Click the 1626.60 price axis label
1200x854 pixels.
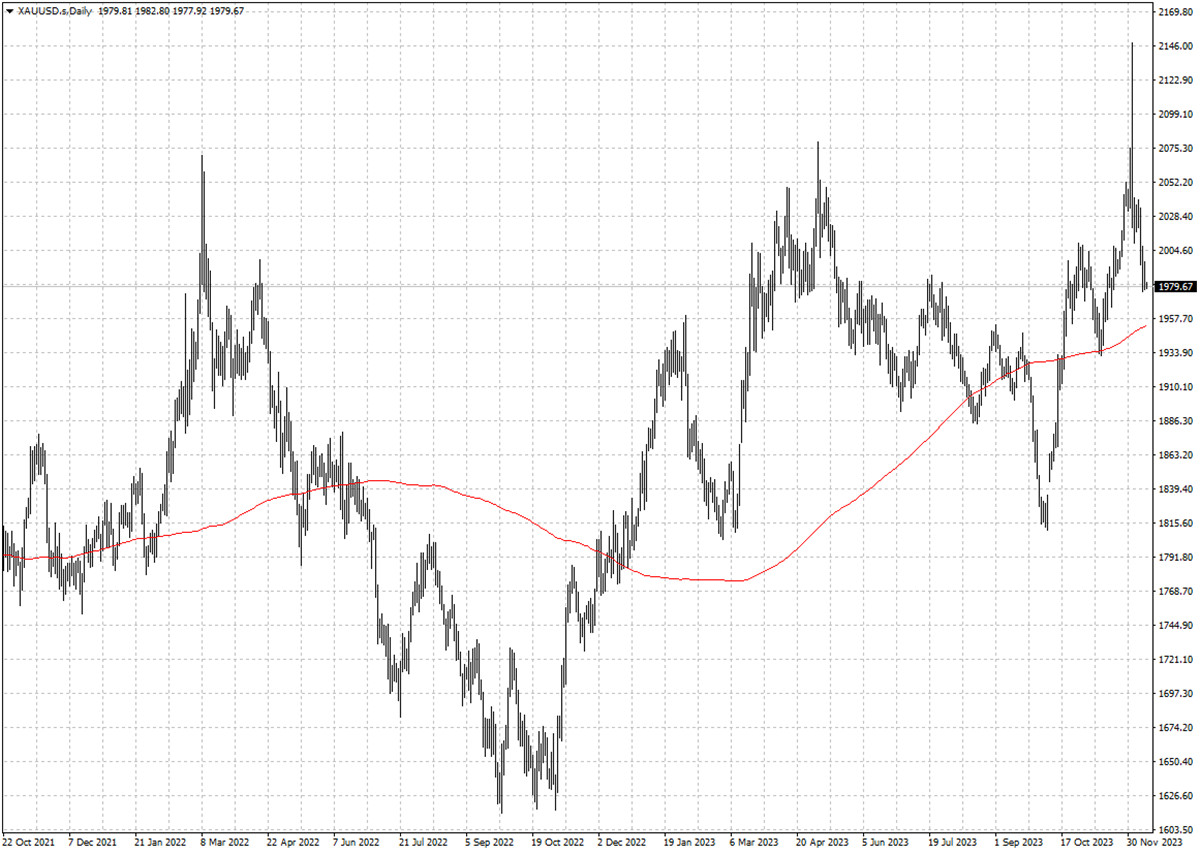[x=1174, y=795]
